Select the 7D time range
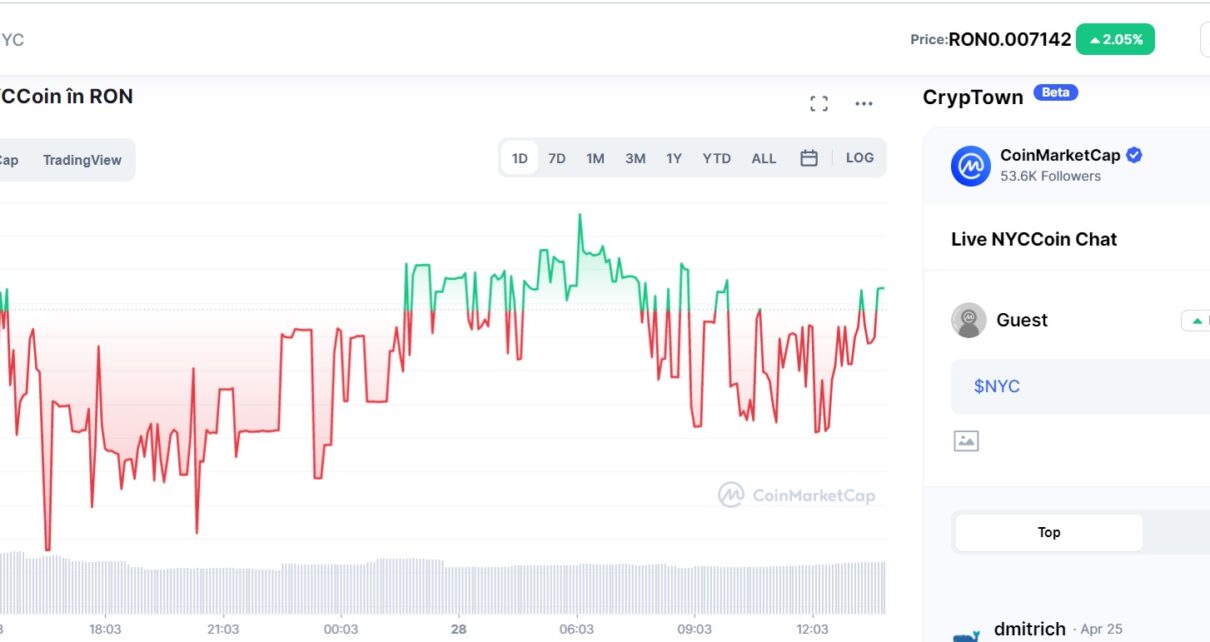 tap(557, 158)
